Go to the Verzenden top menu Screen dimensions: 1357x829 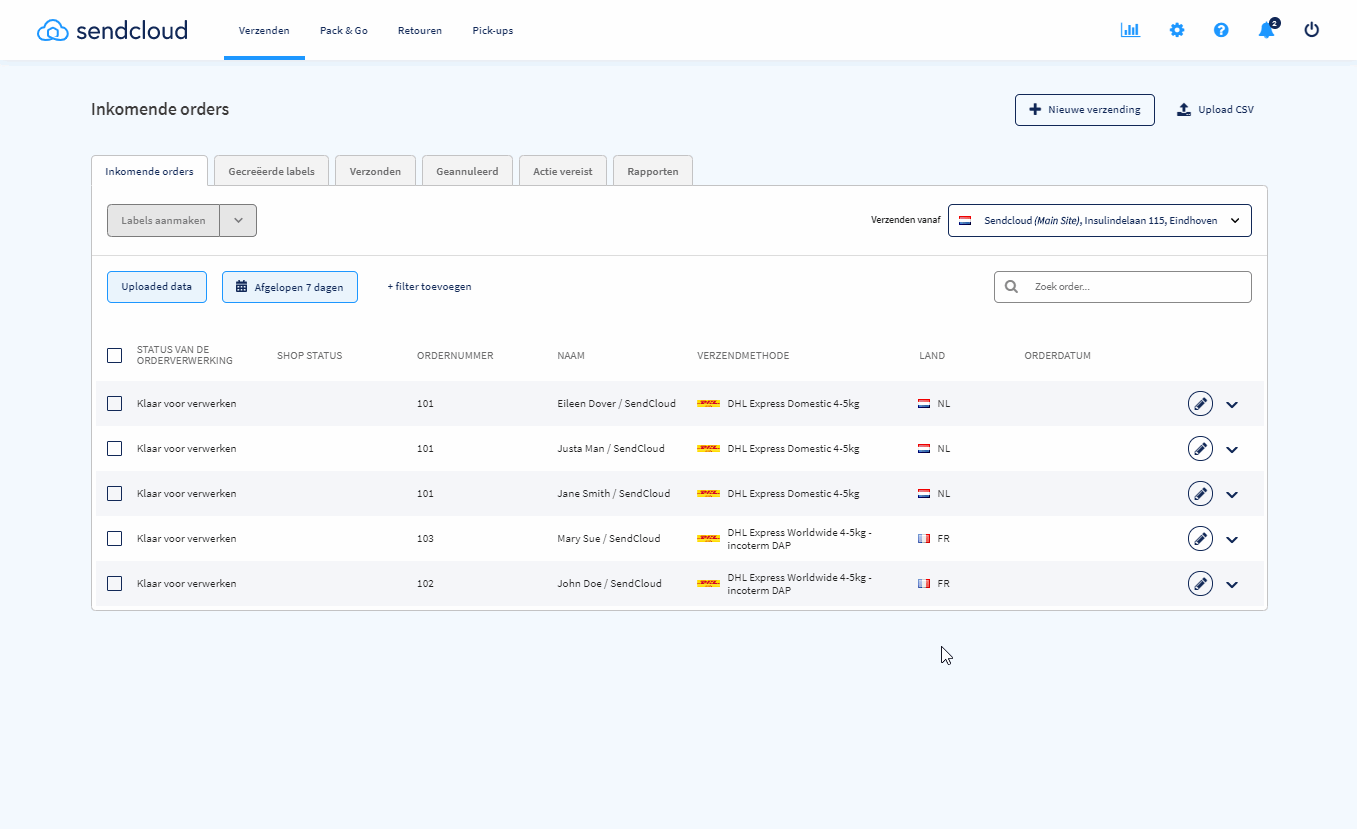(264, 31)
